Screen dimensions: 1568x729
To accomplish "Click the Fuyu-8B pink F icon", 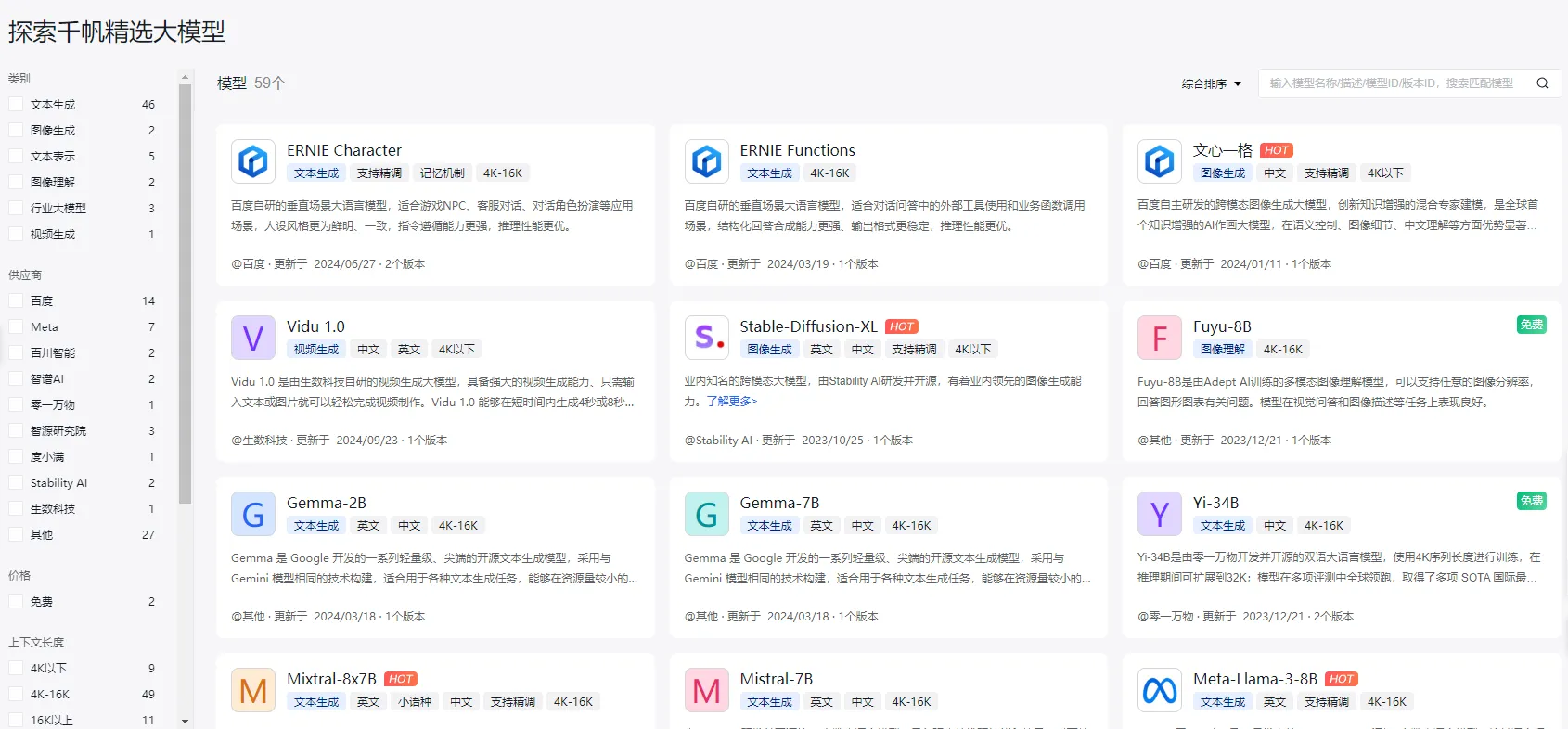I will point(1160,338).
